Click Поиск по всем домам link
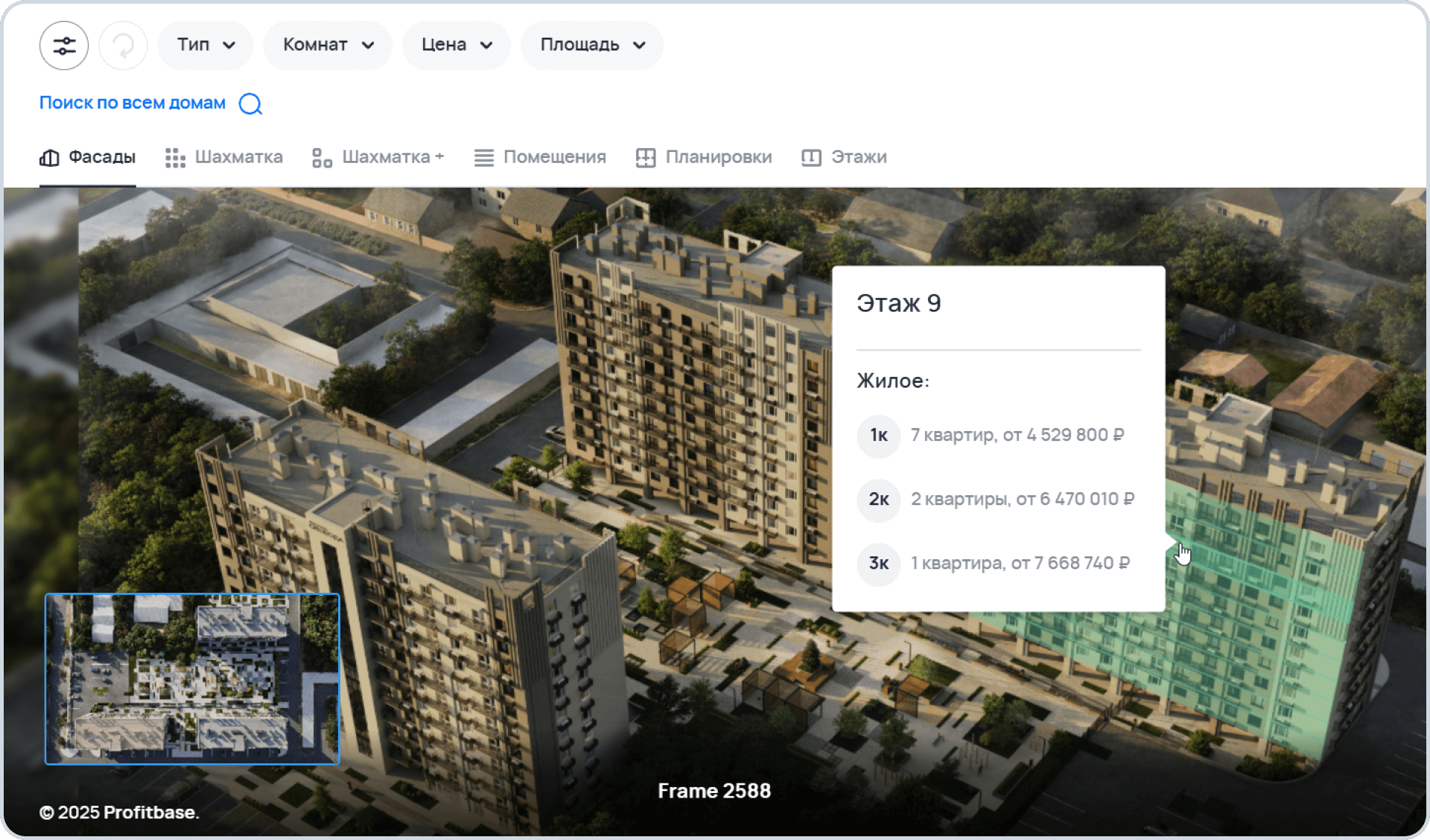The image size is (1430, 840). pos(132,103)
